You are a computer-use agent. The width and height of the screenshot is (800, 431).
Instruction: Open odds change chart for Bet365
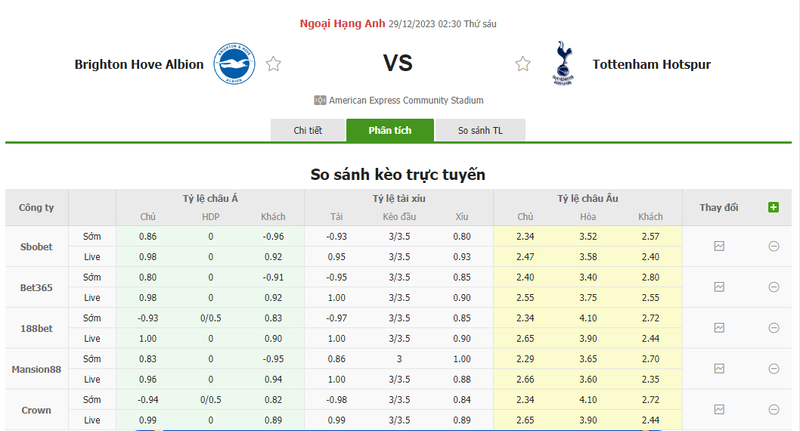coord(719,287)
